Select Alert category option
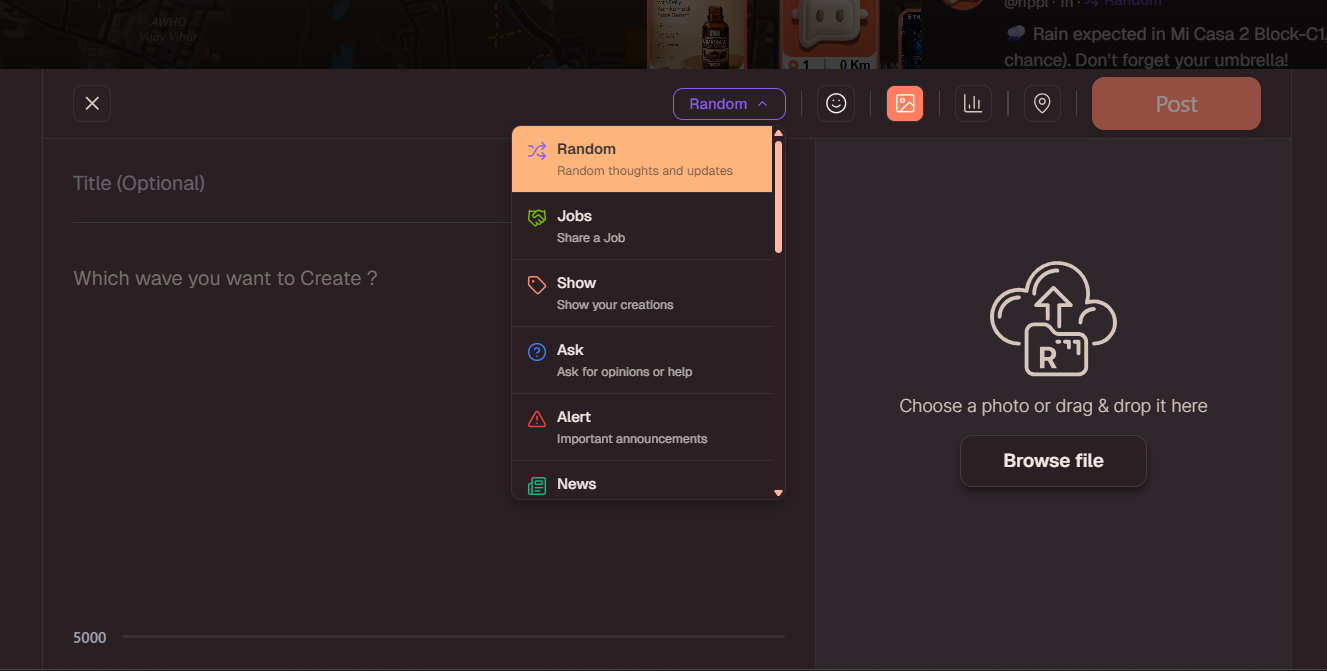The height and width of the screenshot is (671, 1327). (x=642, y=427)
